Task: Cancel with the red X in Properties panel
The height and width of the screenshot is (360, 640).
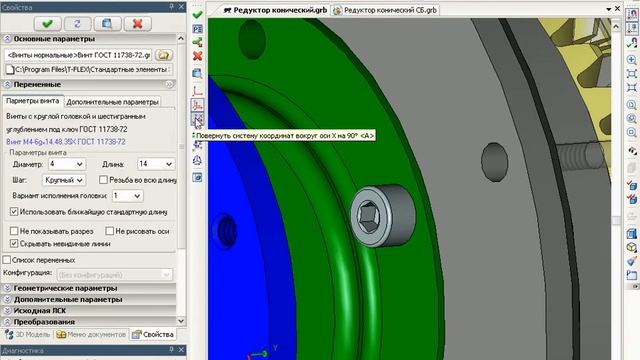Action: pos(138,24)
